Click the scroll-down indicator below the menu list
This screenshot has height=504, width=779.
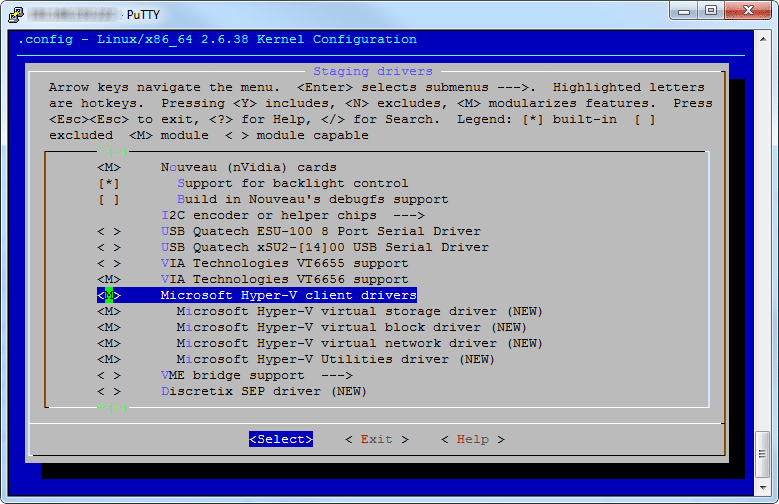[x=112, y=408]
